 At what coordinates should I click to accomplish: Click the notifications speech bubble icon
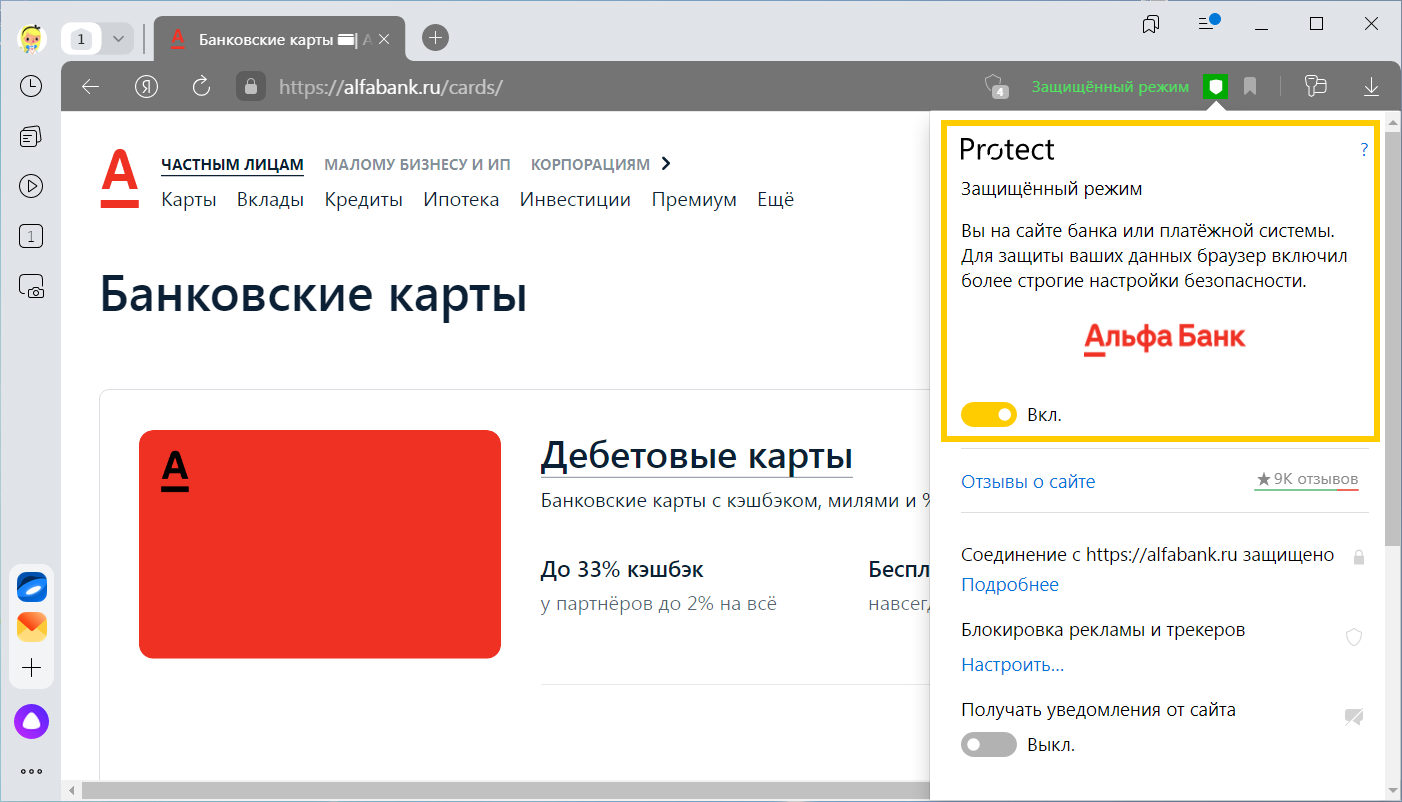pyautogui.click(x=1354, y=716)
